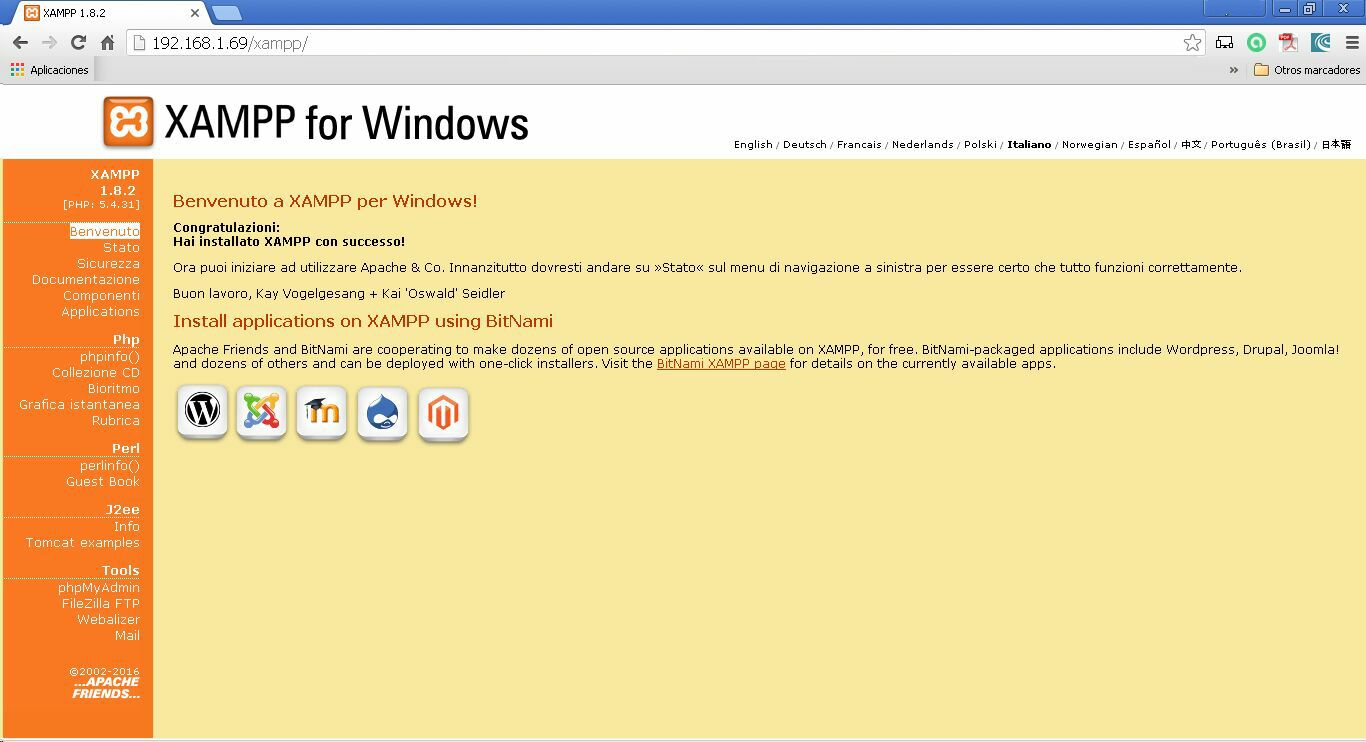Navigate back with the back arrow
Viewport: 1366px width, 742px height.
20,43
